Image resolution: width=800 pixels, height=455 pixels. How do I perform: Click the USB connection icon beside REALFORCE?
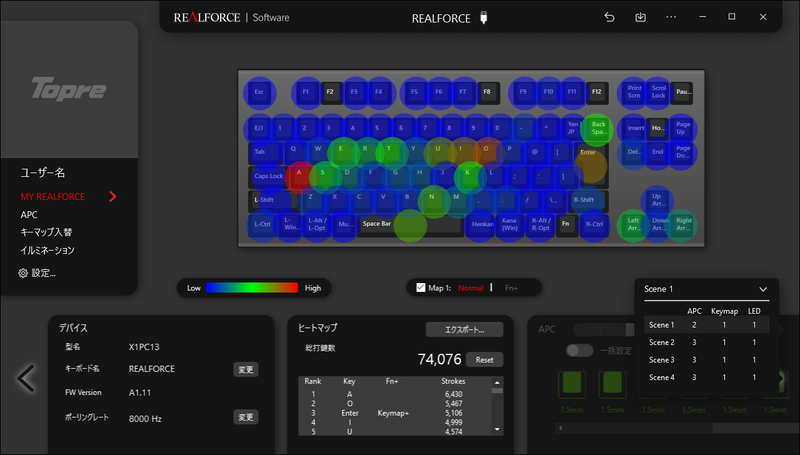click(x=484, y=18)
